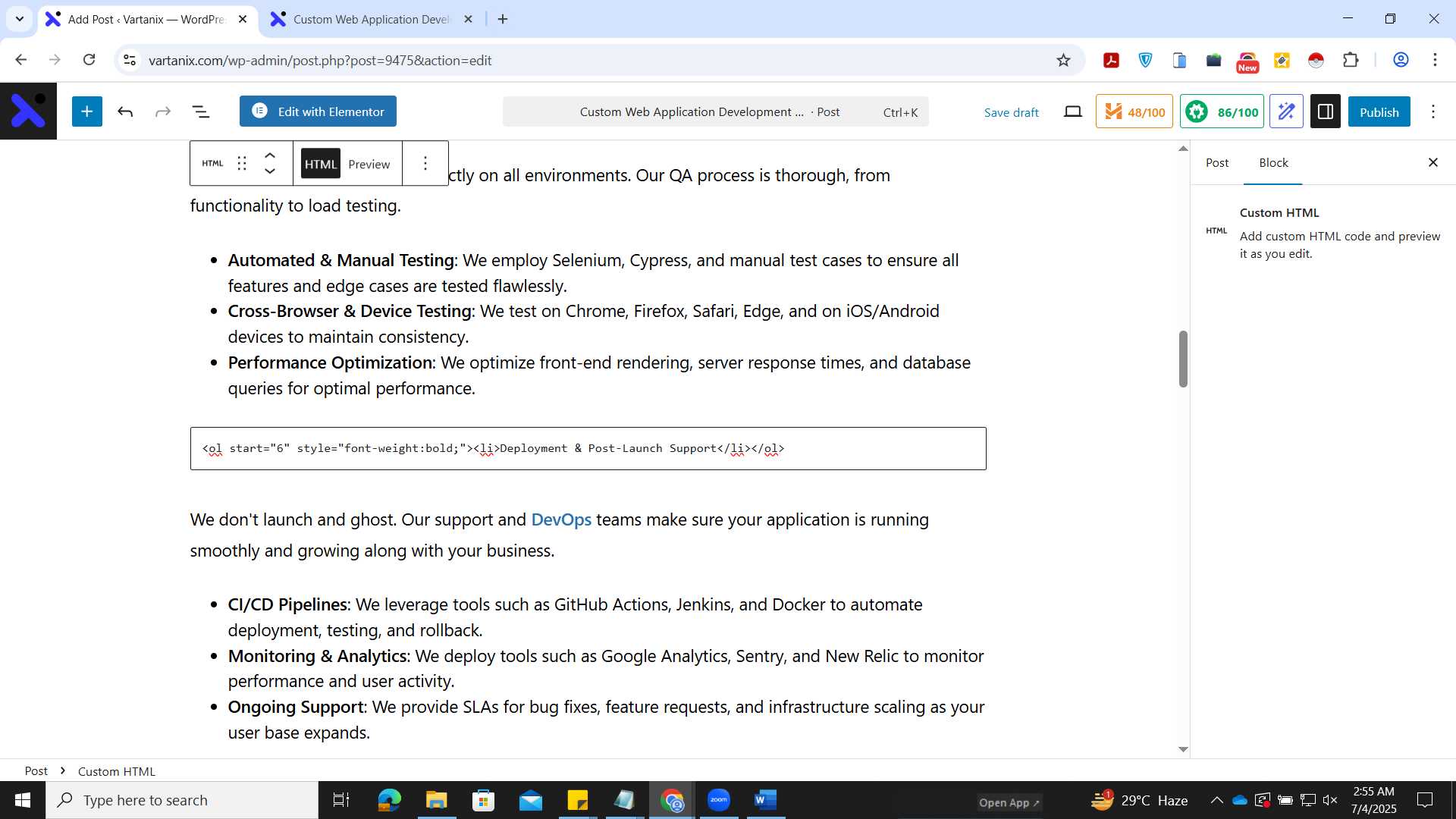Switch to Custom Web Application Development tab
The height and width of the screenshot is (819, 1456).
point(372,19)
